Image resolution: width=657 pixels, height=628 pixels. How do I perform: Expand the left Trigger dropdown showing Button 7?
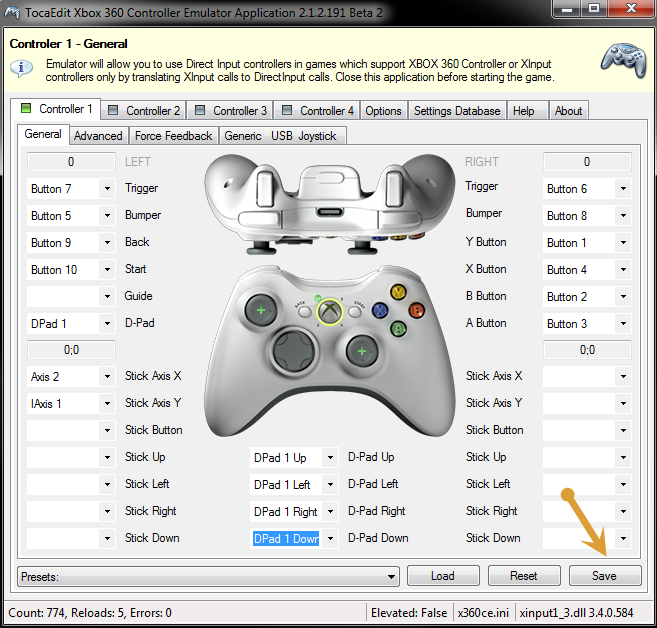click(x=107, y=189)
